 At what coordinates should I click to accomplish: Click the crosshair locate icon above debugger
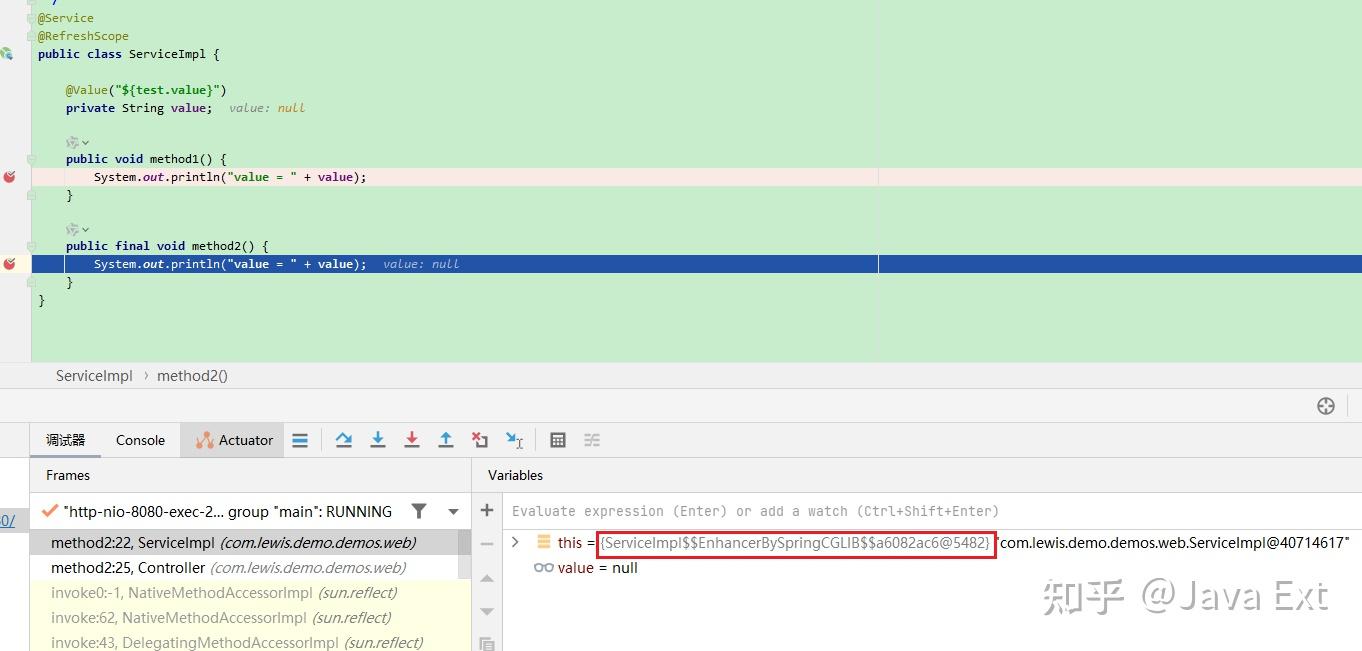click(1326, 406)
